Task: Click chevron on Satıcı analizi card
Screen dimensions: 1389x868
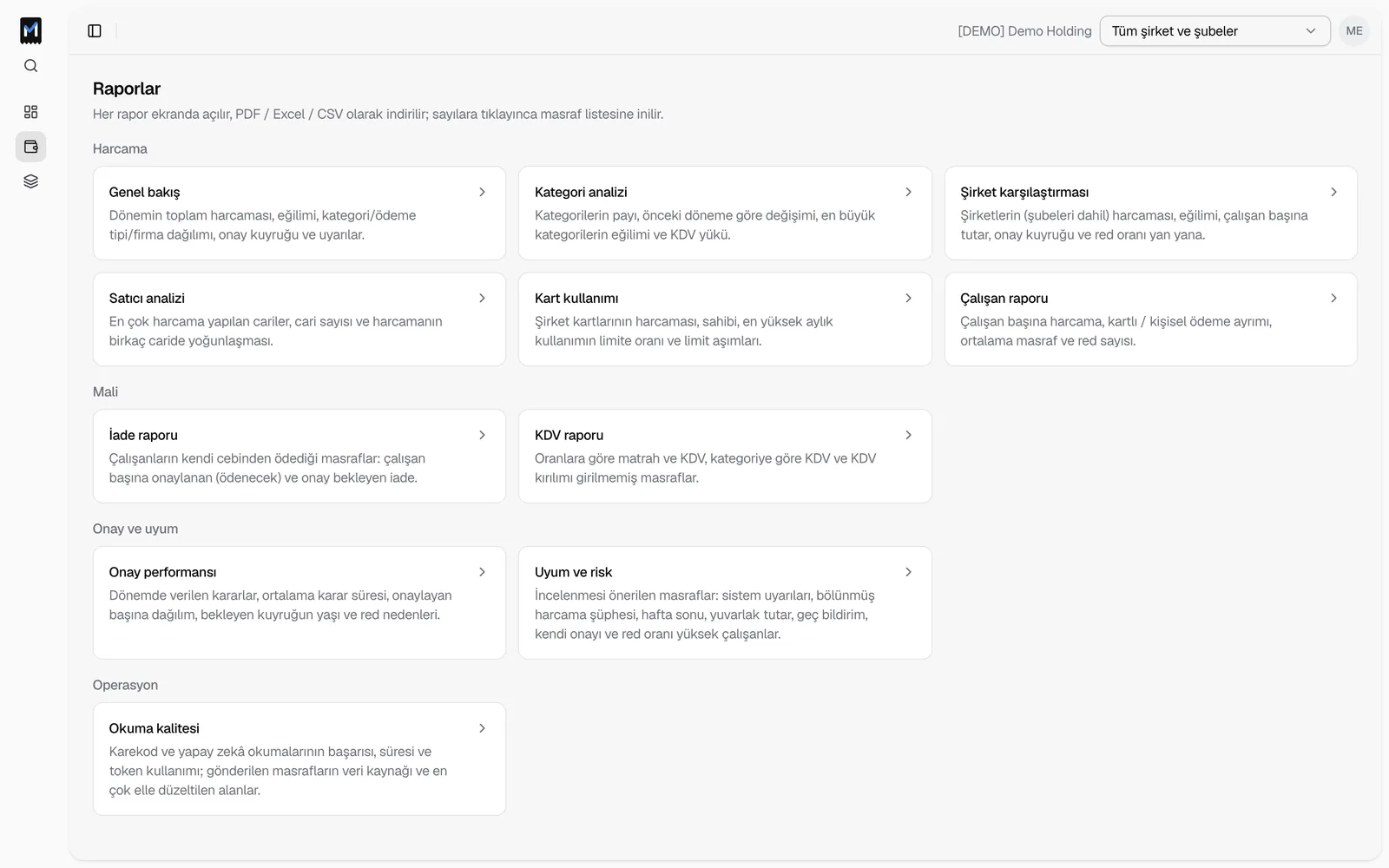Action: 482,298
